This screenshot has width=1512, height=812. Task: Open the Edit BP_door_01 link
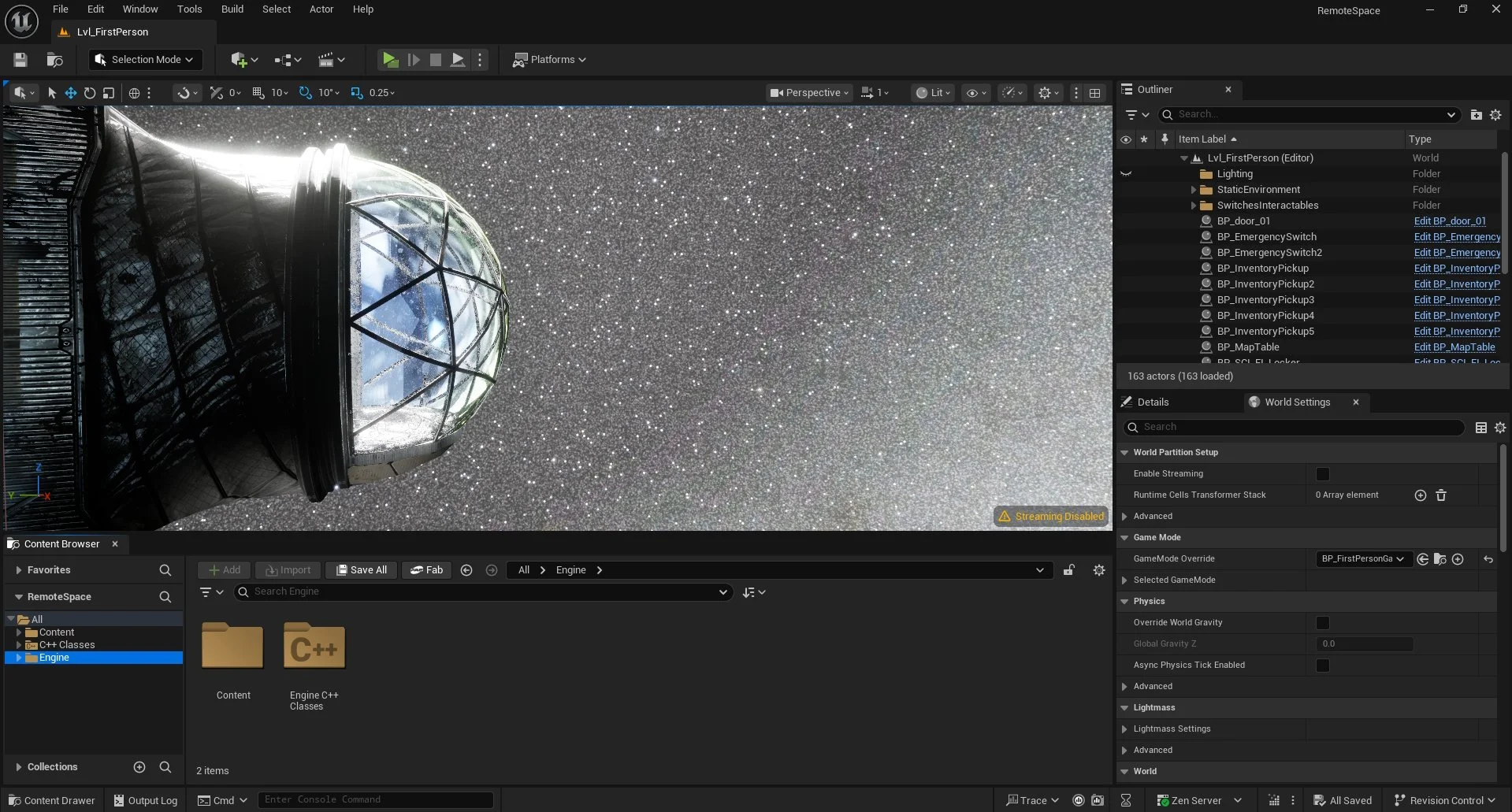[x=1450, y=221]
